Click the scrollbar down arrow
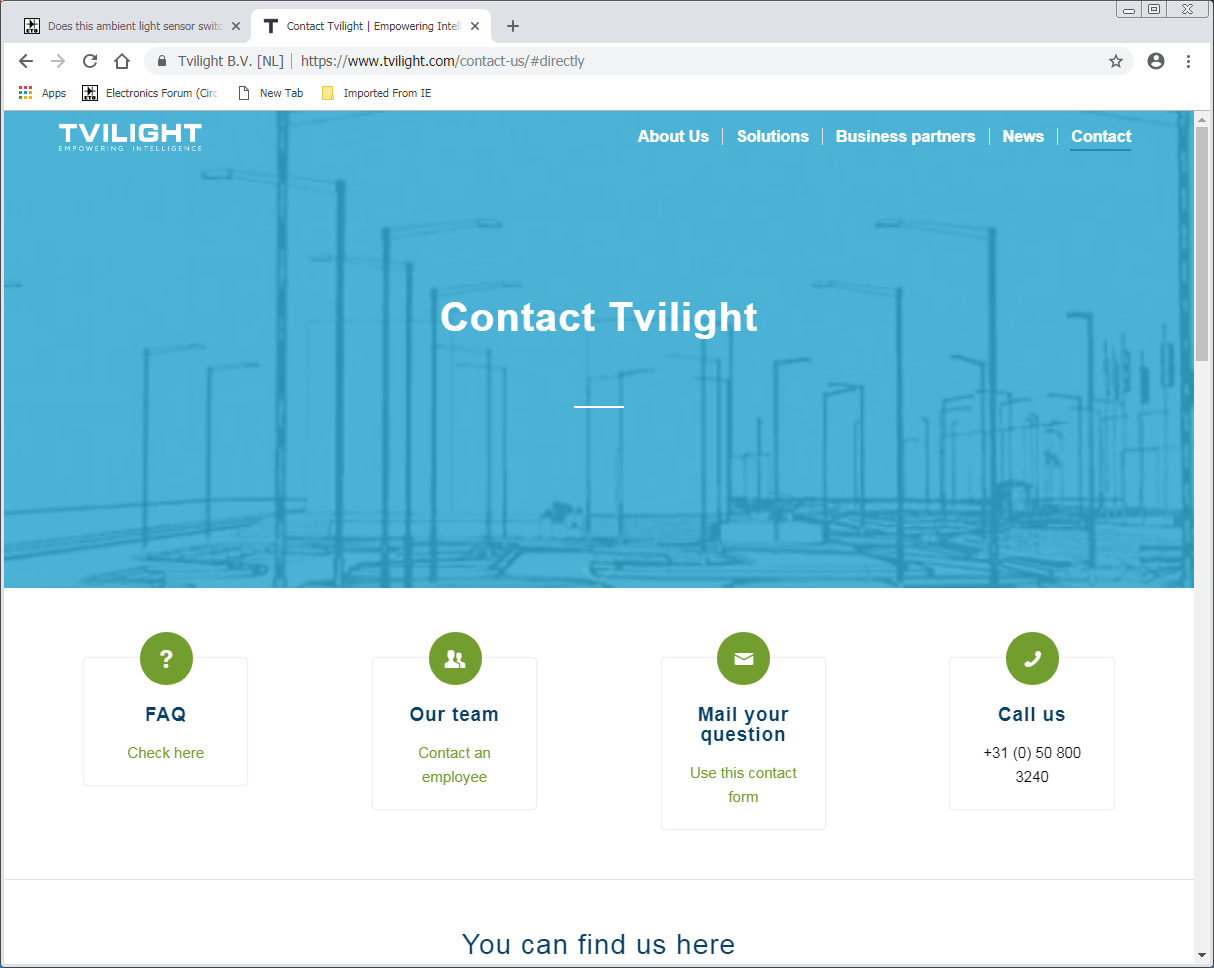 [x=1202, y=955]
